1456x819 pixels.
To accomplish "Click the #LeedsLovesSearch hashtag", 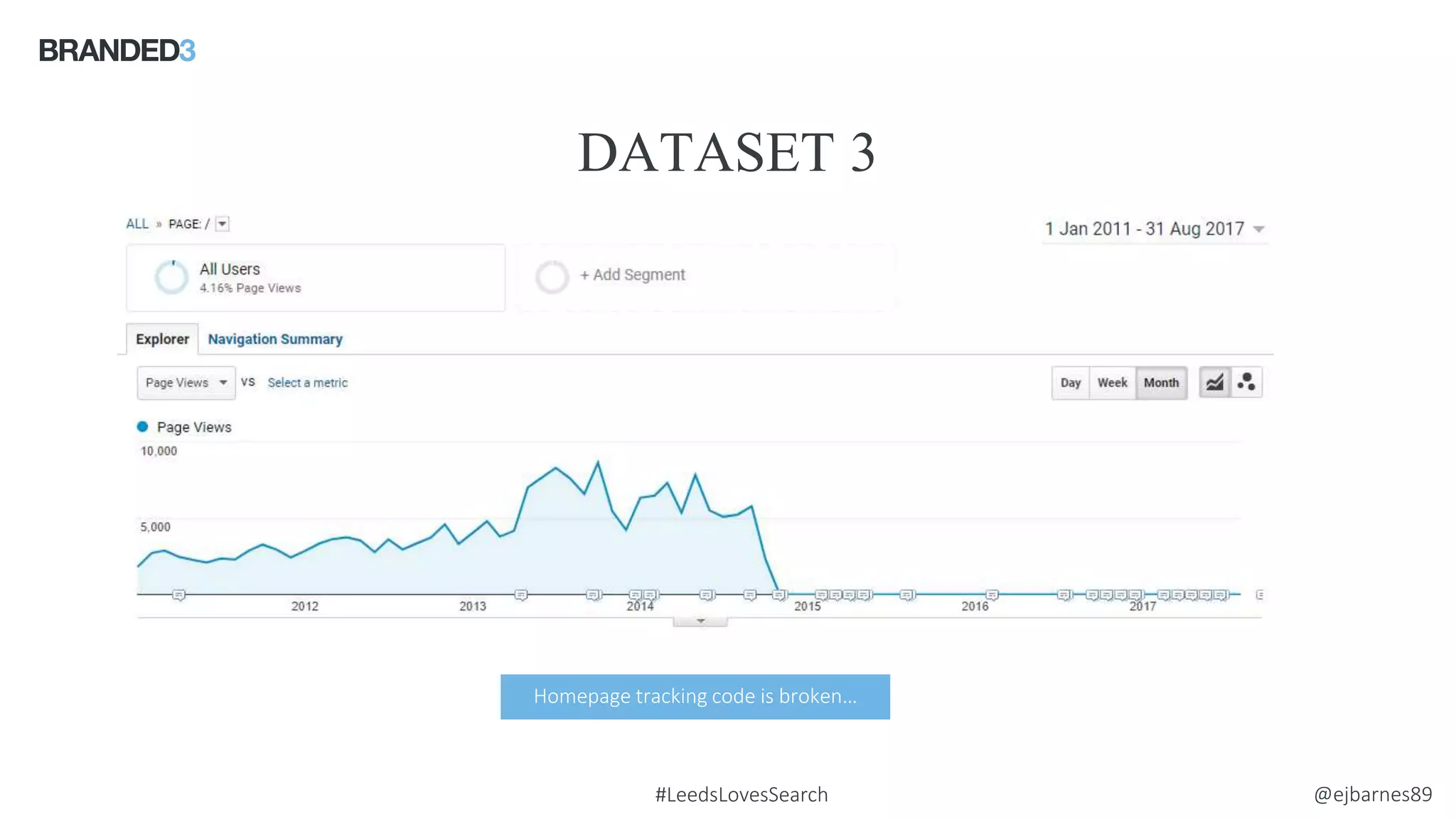I will click(742, 794).
